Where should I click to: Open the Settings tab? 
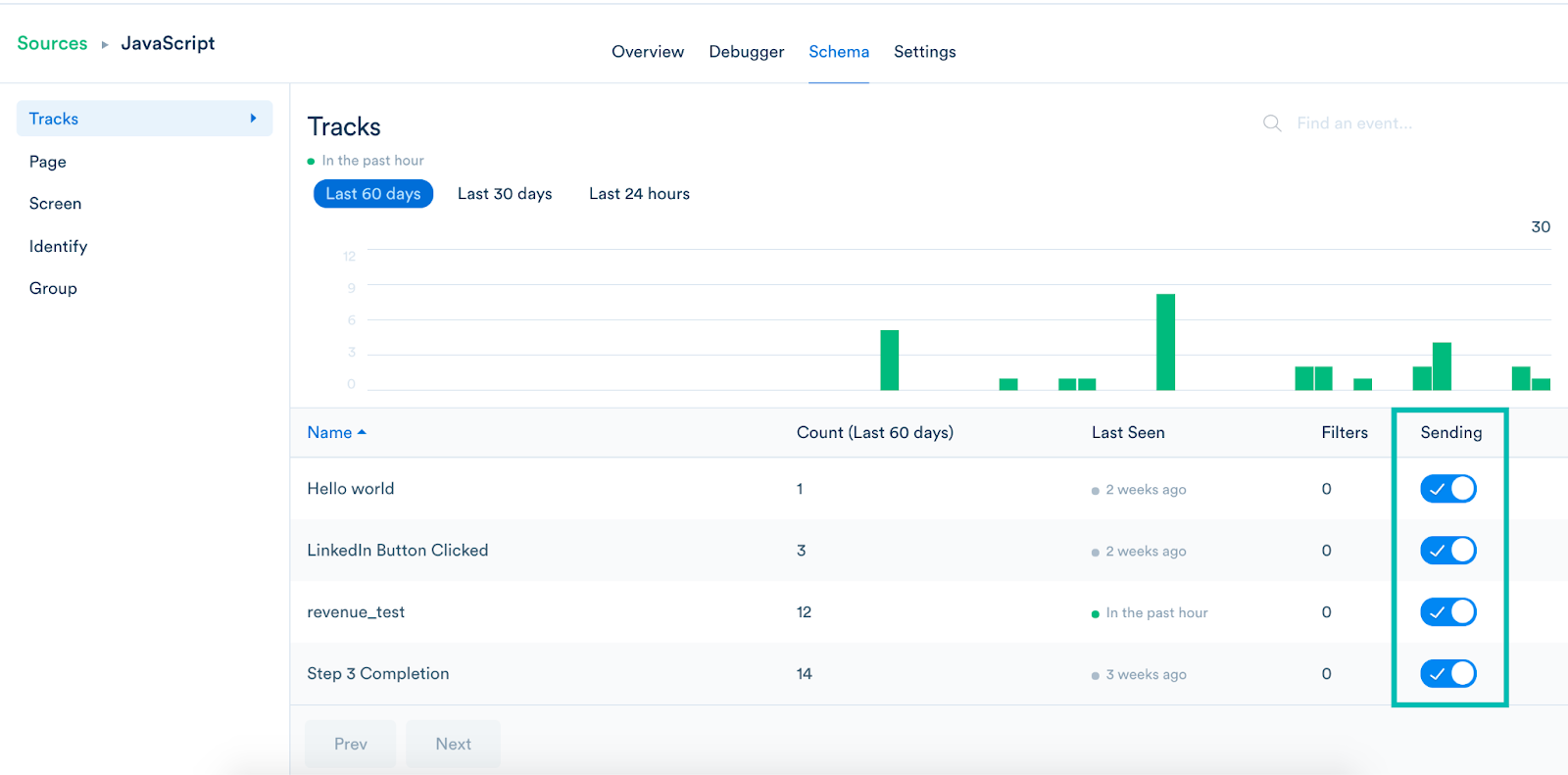pos(924,52)
